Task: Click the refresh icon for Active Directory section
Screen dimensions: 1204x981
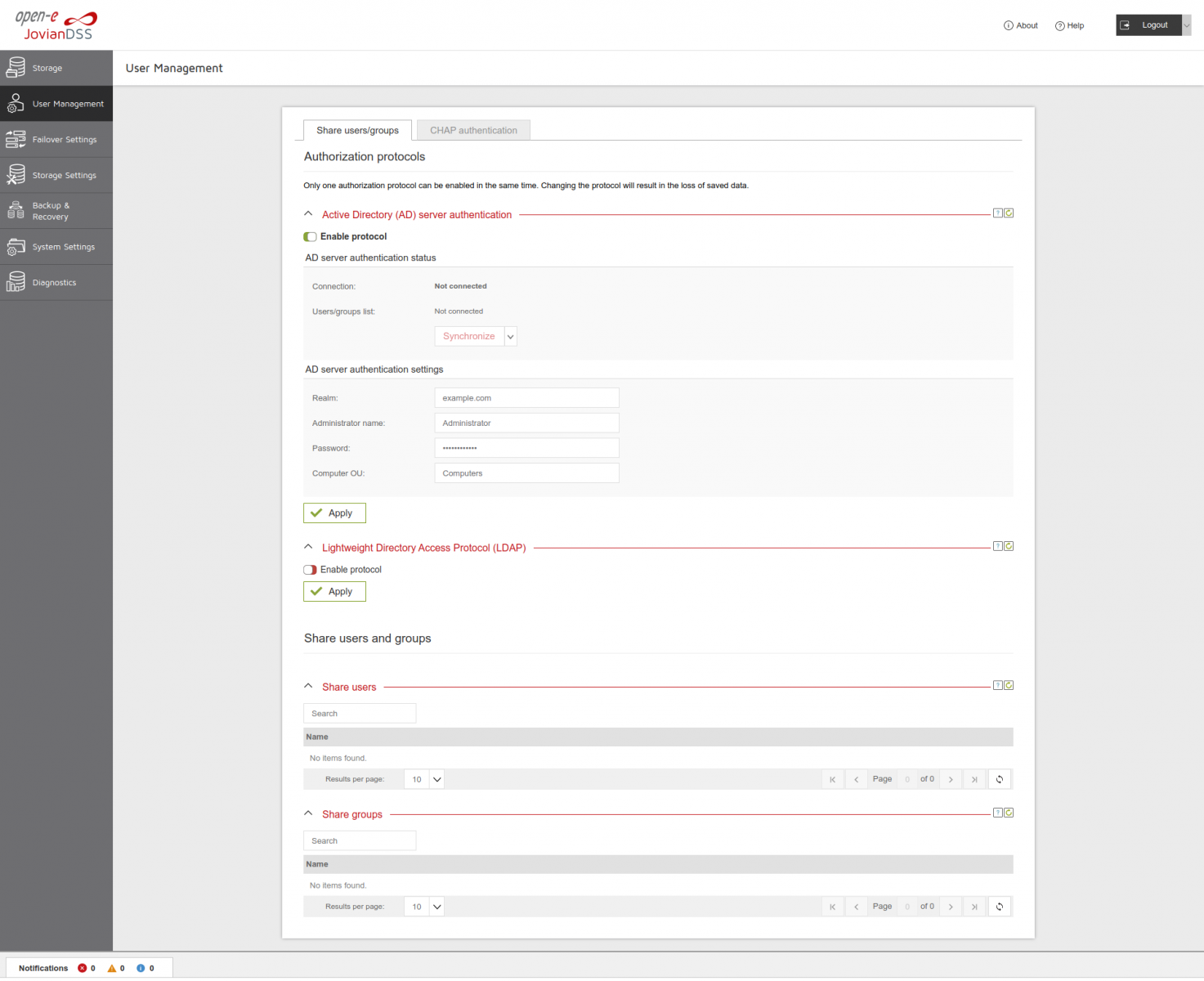Action: [x=1009, y=213]
